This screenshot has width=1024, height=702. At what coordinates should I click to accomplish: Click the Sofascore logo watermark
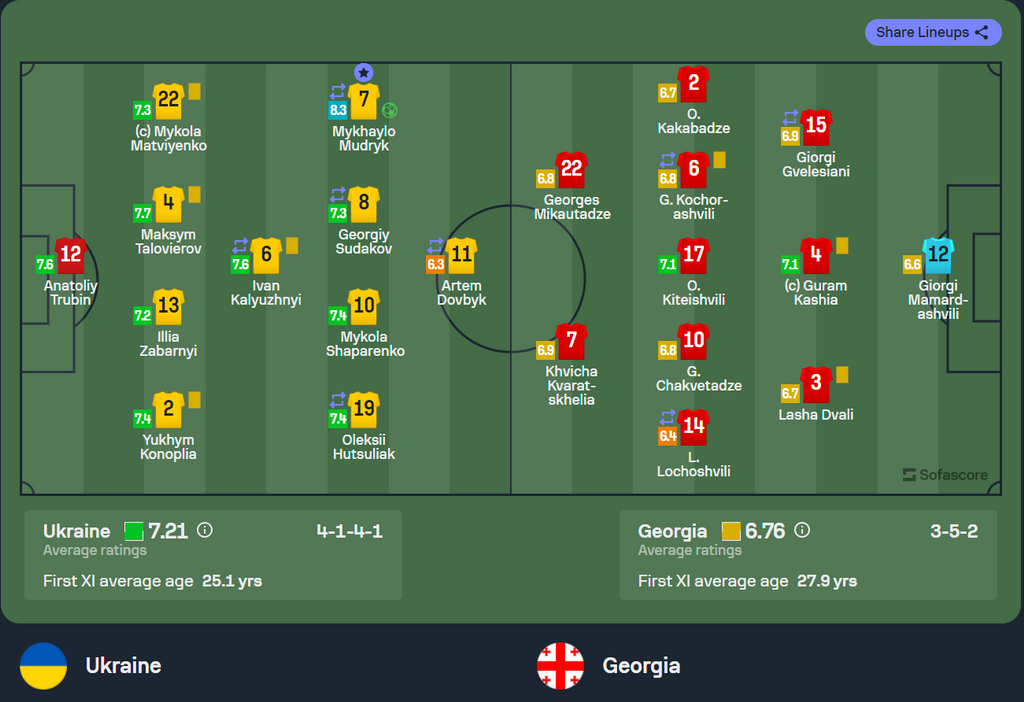[945, 475]
